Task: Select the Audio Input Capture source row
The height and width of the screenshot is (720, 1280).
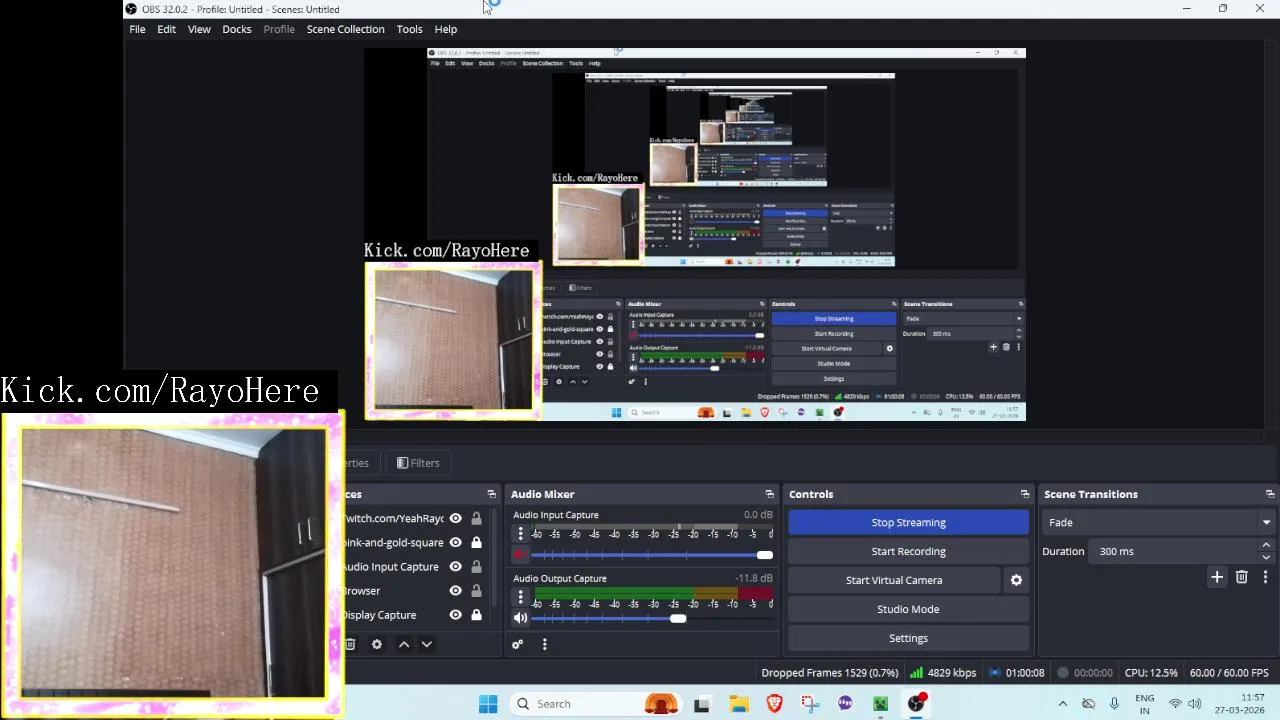Action: [413, 567]
